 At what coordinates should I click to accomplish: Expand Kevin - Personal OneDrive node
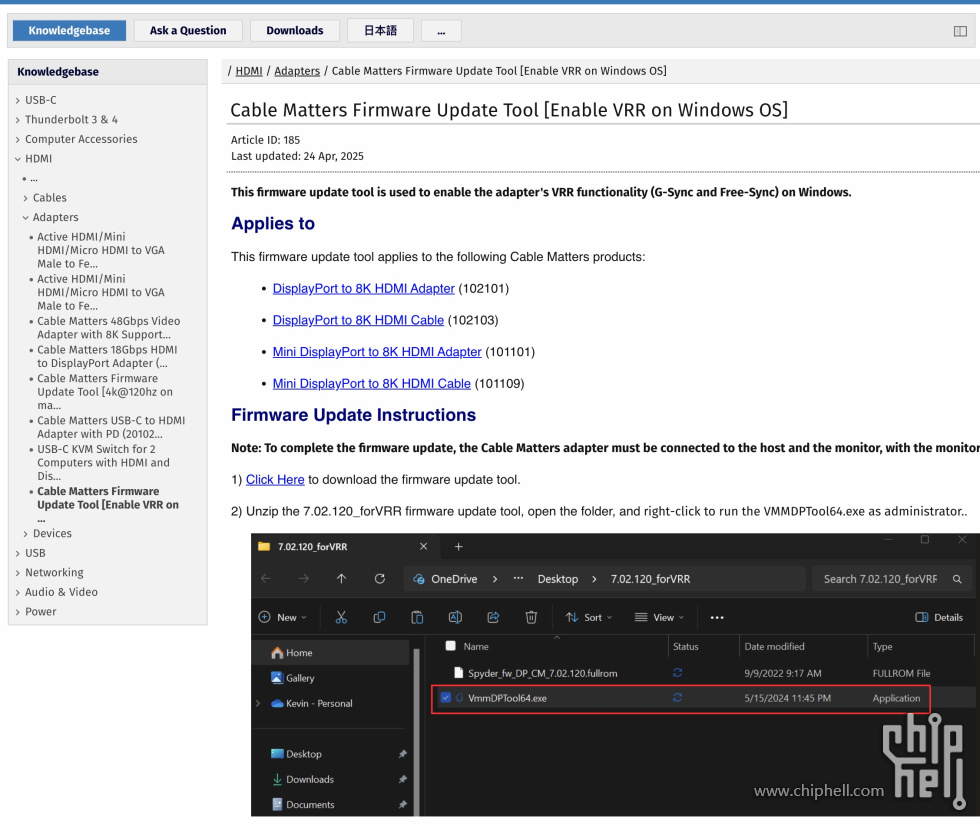[x=258, y=704]
